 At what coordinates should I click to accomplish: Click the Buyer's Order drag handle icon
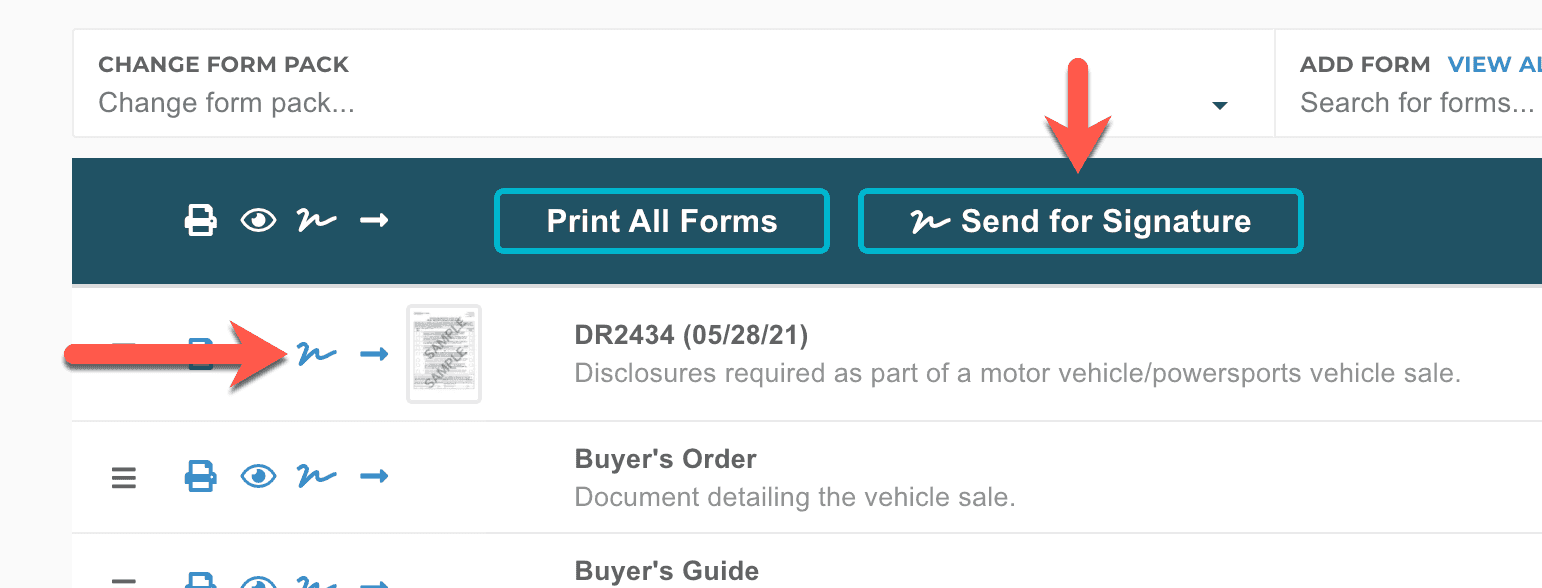tap(123, 477)
